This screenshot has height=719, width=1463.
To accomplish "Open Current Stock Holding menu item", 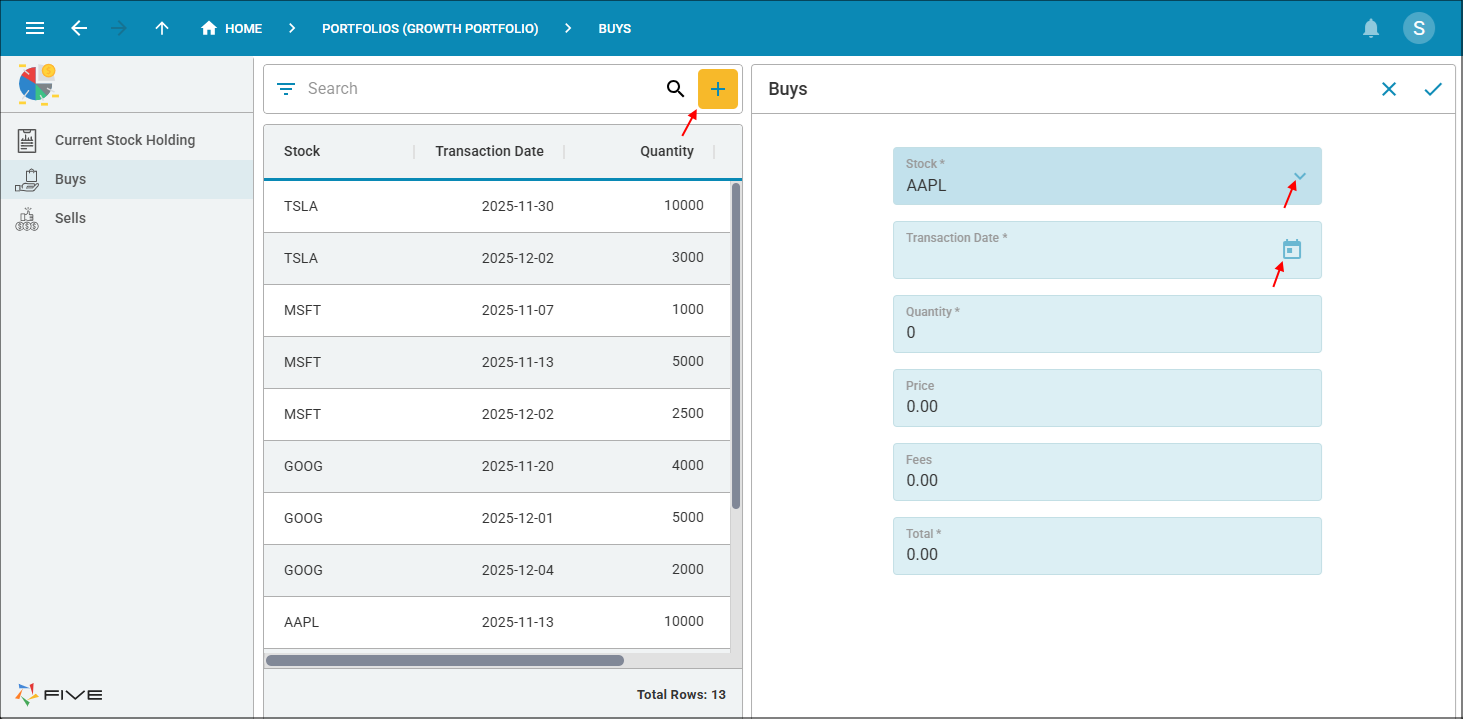I will click(125, 140).
